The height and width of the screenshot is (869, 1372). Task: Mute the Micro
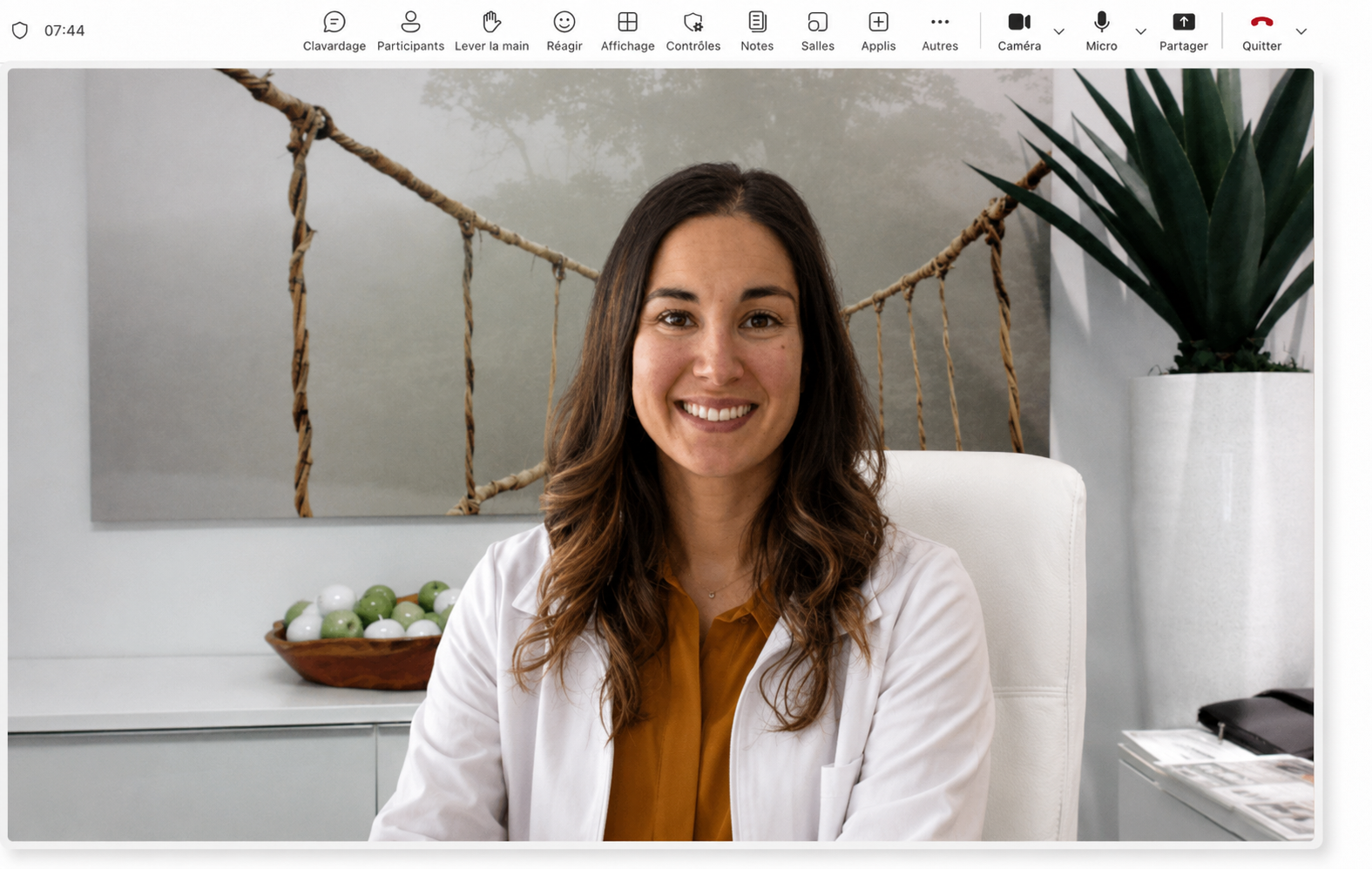point(1101,31)
